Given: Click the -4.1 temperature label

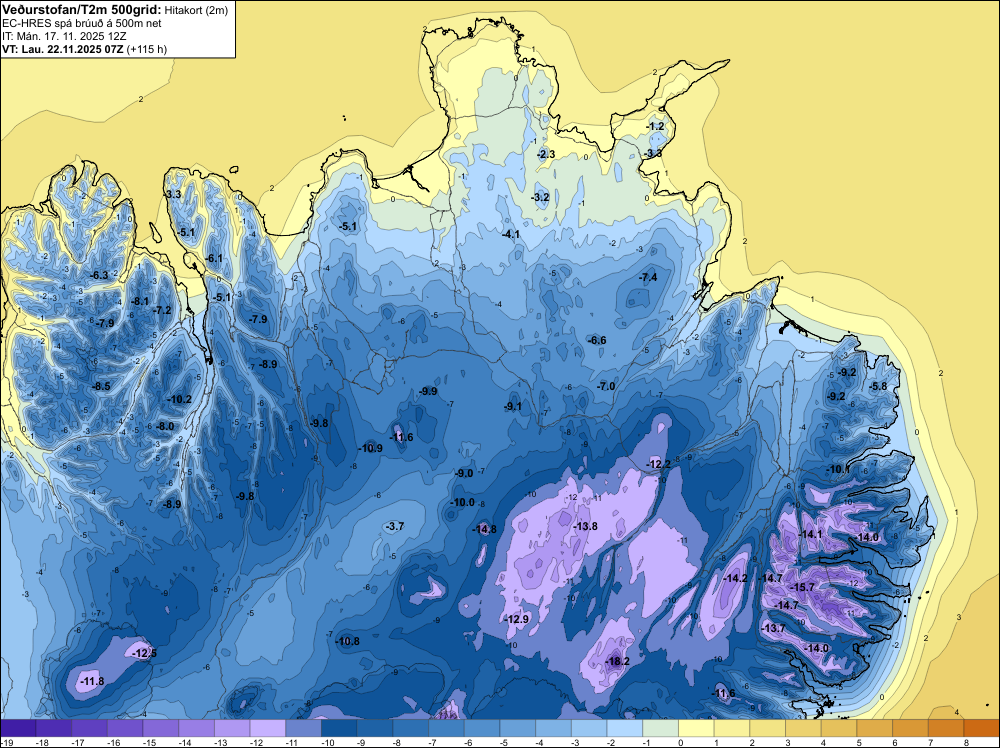Looking at the screenshot, I should 511,234.
